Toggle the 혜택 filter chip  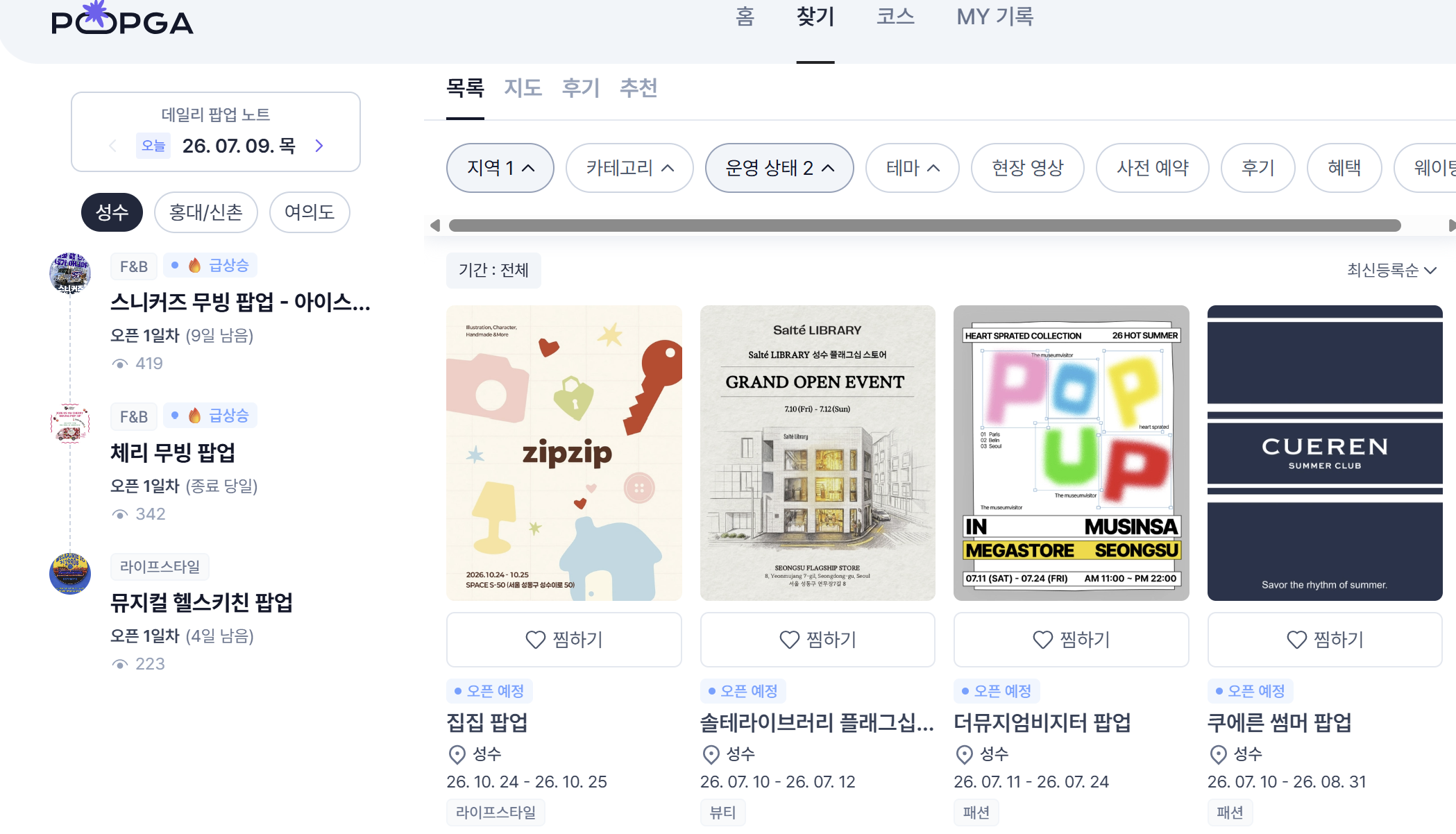(1344, 168)
